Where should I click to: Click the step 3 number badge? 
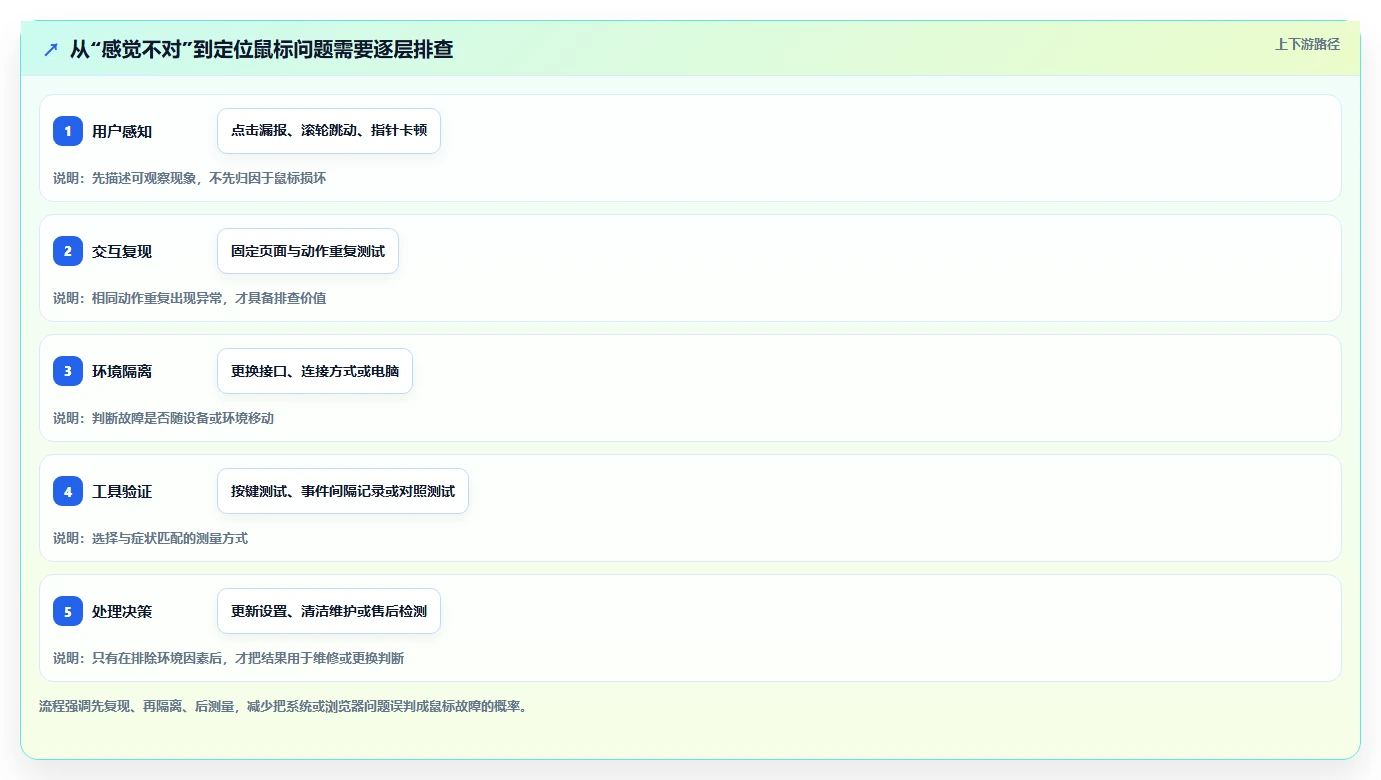(68, 371)
